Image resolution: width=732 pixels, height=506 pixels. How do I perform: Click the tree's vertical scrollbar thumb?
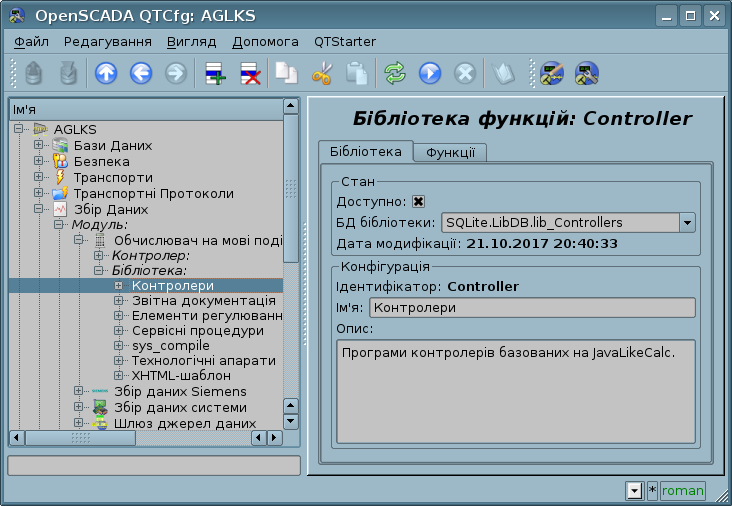tap(291, 188)
